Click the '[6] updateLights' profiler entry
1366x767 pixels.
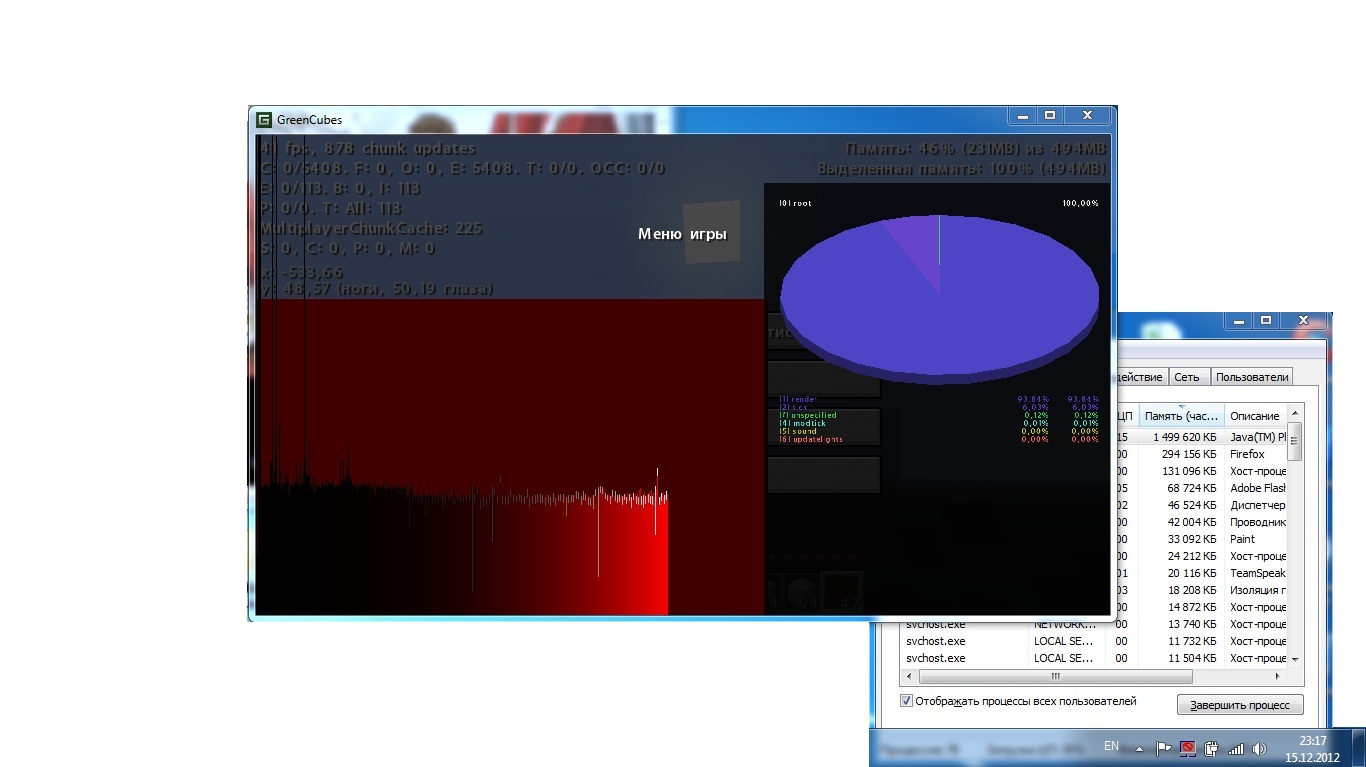pos(810,439)
